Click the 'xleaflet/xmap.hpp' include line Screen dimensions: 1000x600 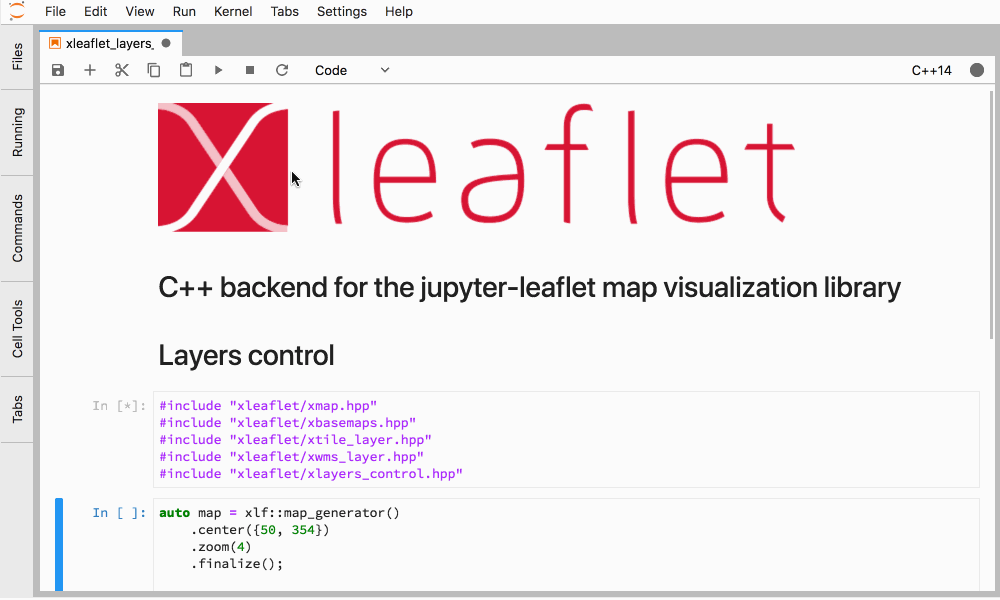coord(268,406)
